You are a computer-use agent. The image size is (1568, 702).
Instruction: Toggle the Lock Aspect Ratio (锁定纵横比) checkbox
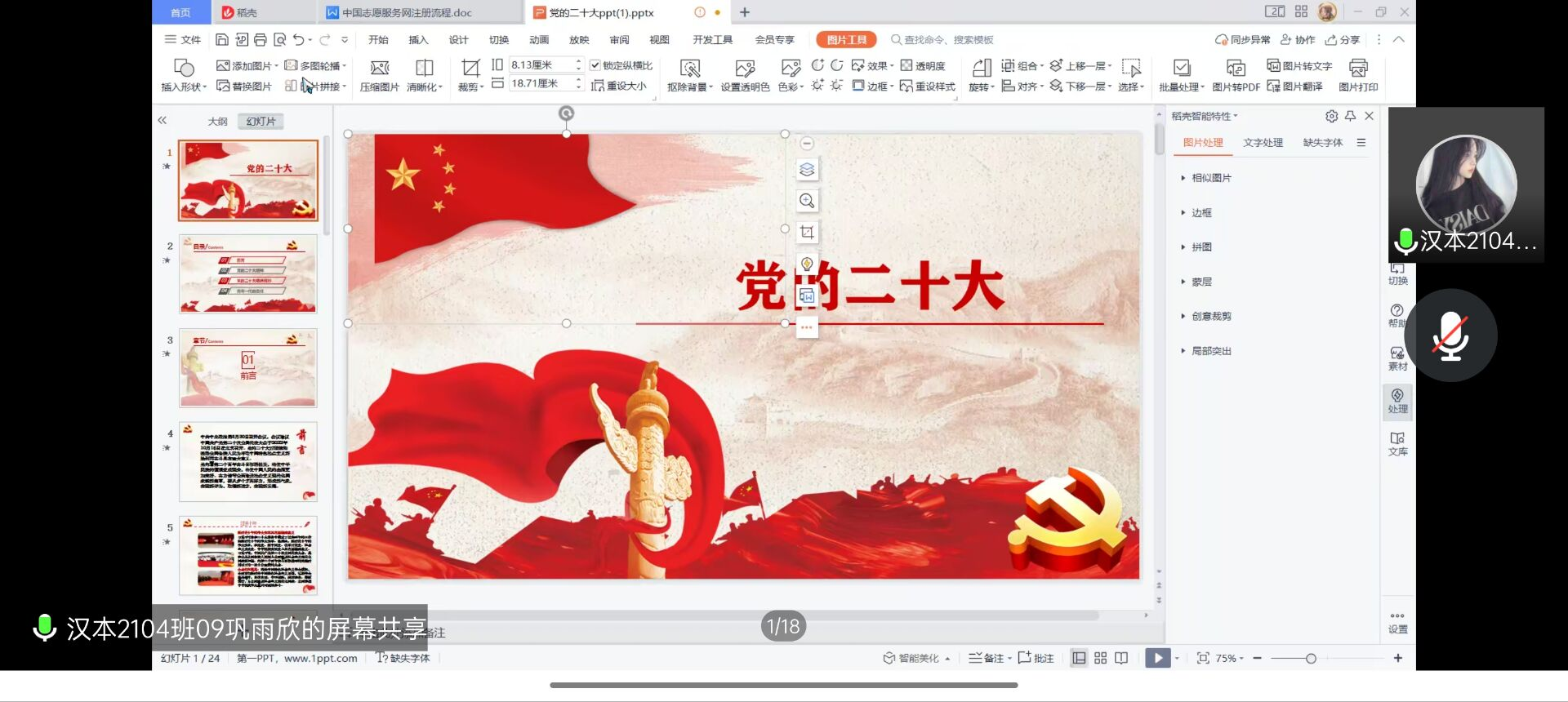pos(595,65)
